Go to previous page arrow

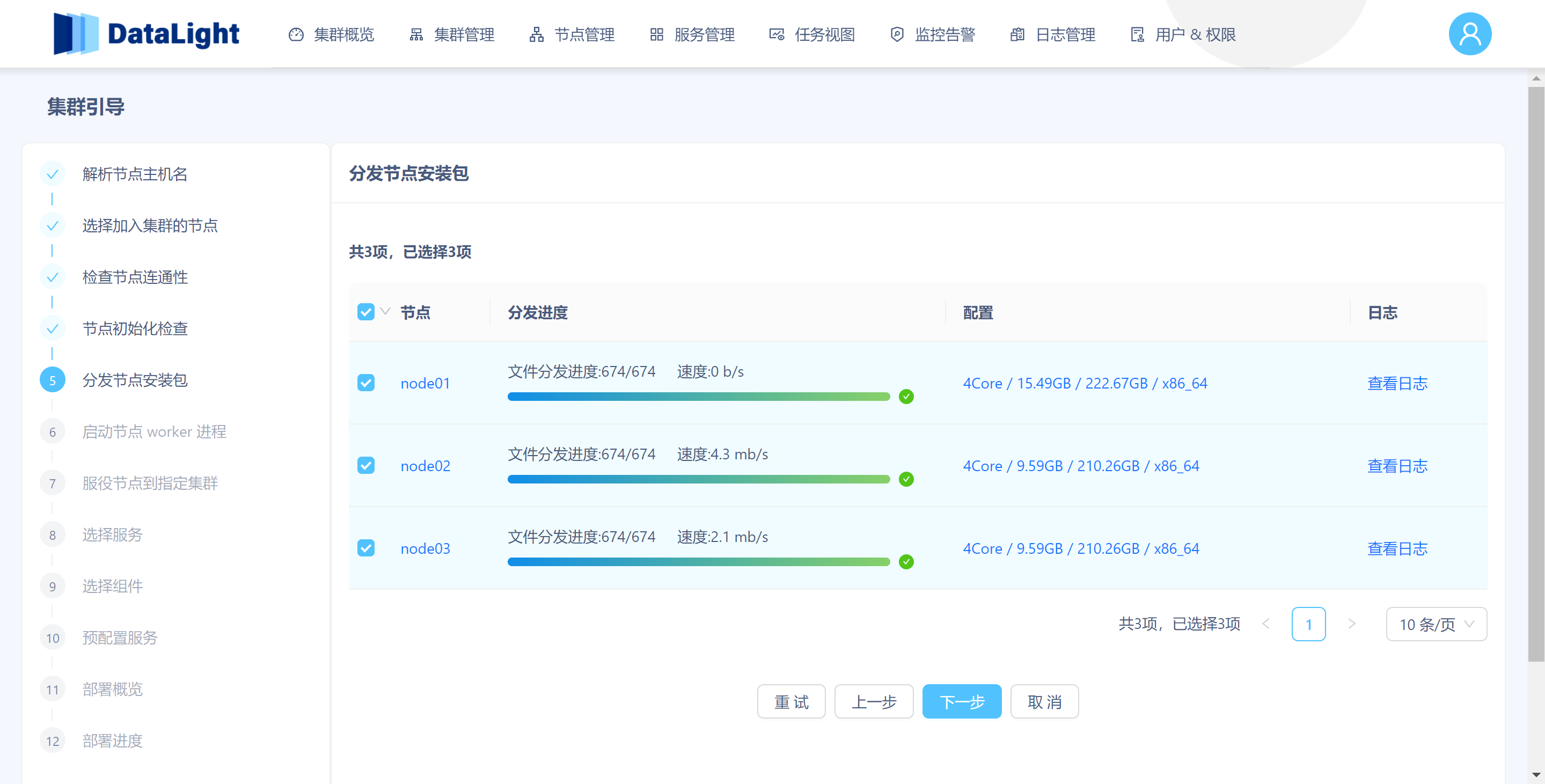[x=1265, y=624]
